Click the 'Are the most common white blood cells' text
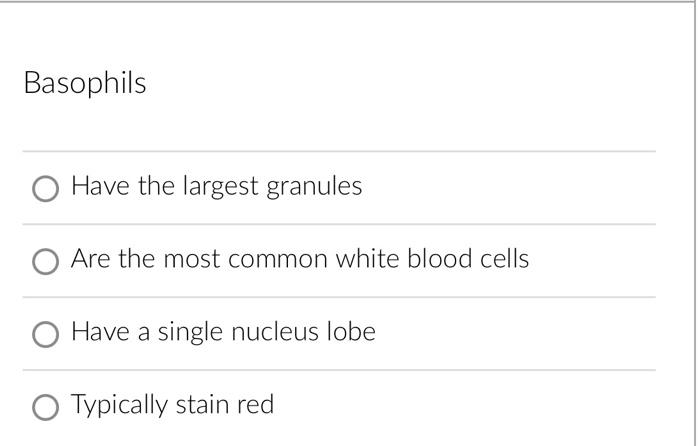Screen dimensions: 700x446 pyautogui.click(x=300, y=259)
